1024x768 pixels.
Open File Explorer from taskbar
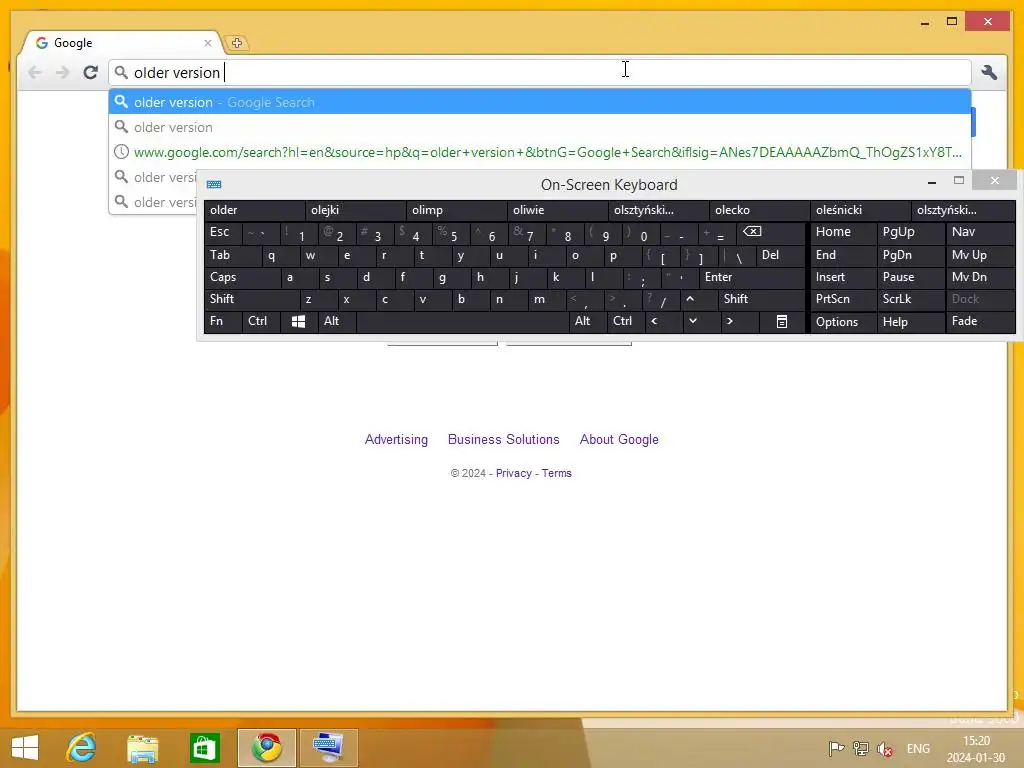pos(142,748)
